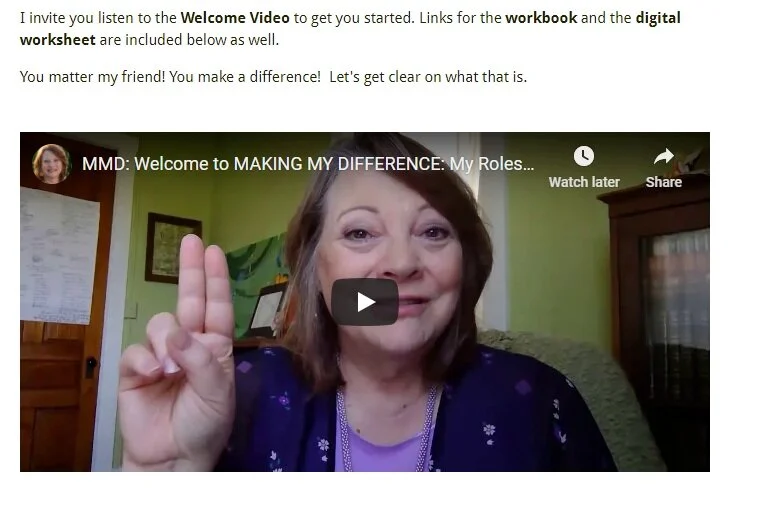Click the bold "Welcome Video" text
The image size is (760, 506).
pos(235,18)
